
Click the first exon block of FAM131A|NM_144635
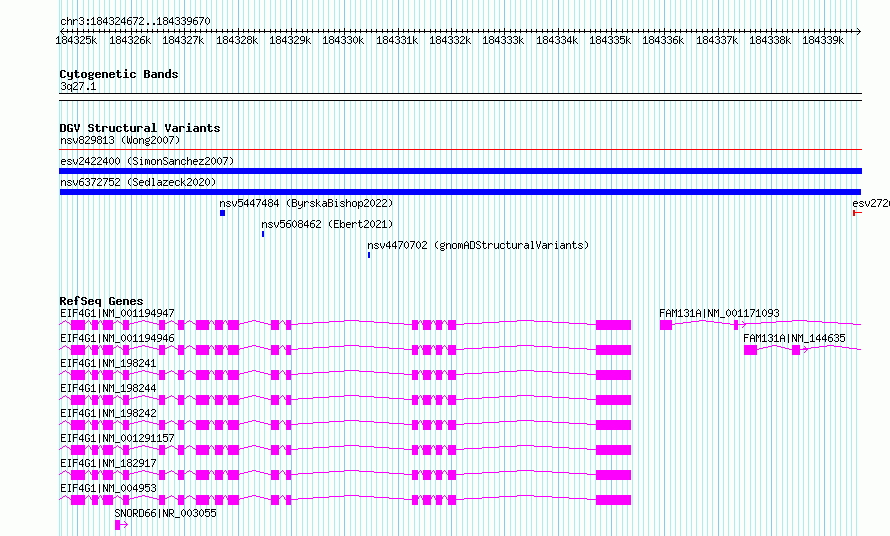[x=750, y=350]
